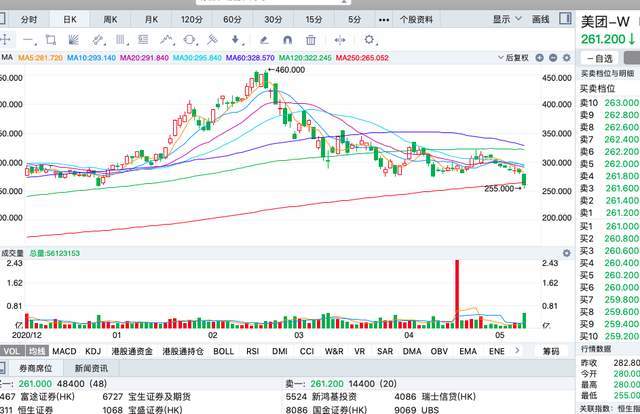Screen dimensions: 640x414
Task: Select the EMA indicator
Action: (468, 351)
